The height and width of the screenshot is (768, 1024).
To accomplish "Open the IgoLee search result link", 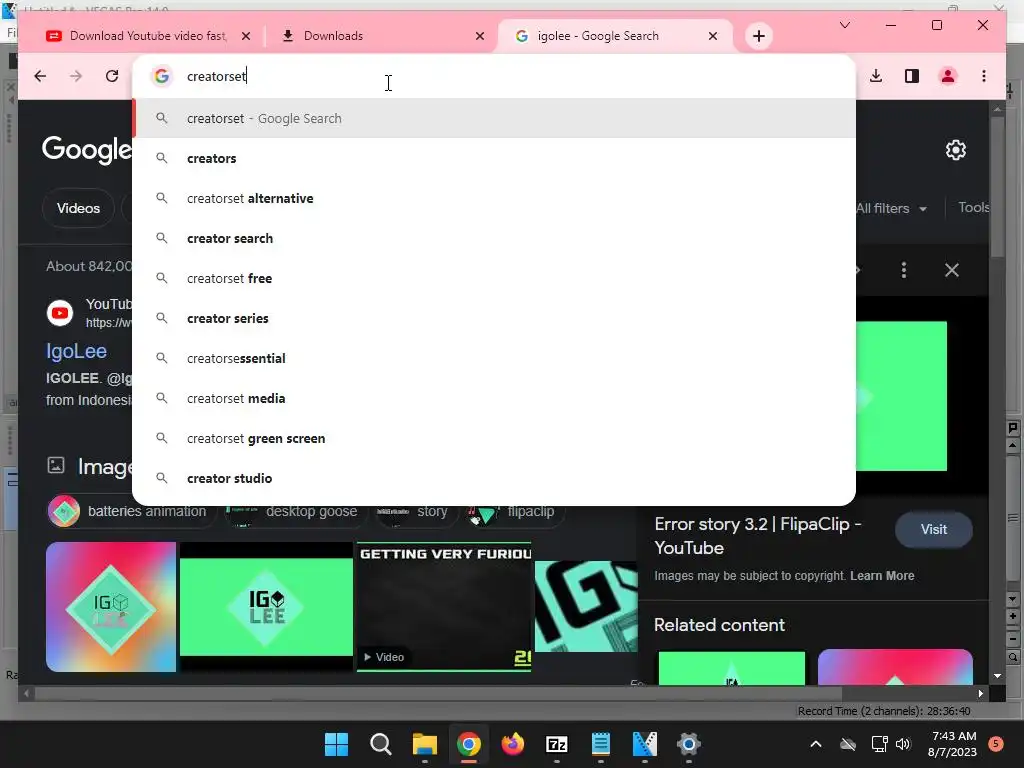I will click(76, 351).
